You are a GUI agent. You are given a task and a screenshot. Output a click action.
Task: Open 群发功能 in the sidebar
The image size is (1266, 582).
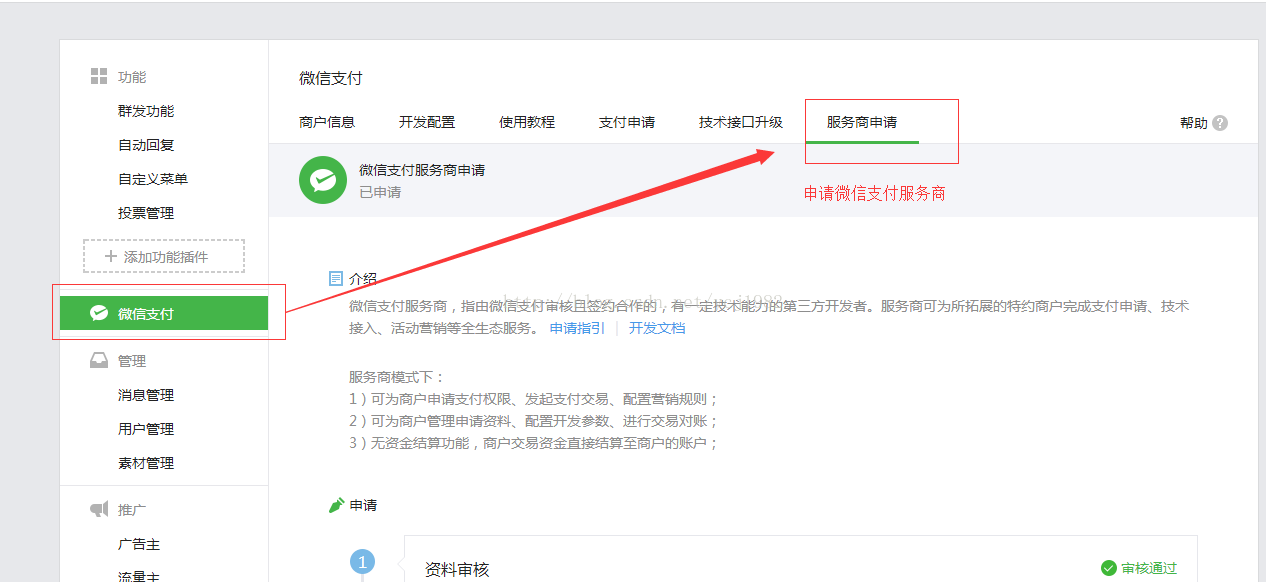point(146,111)
